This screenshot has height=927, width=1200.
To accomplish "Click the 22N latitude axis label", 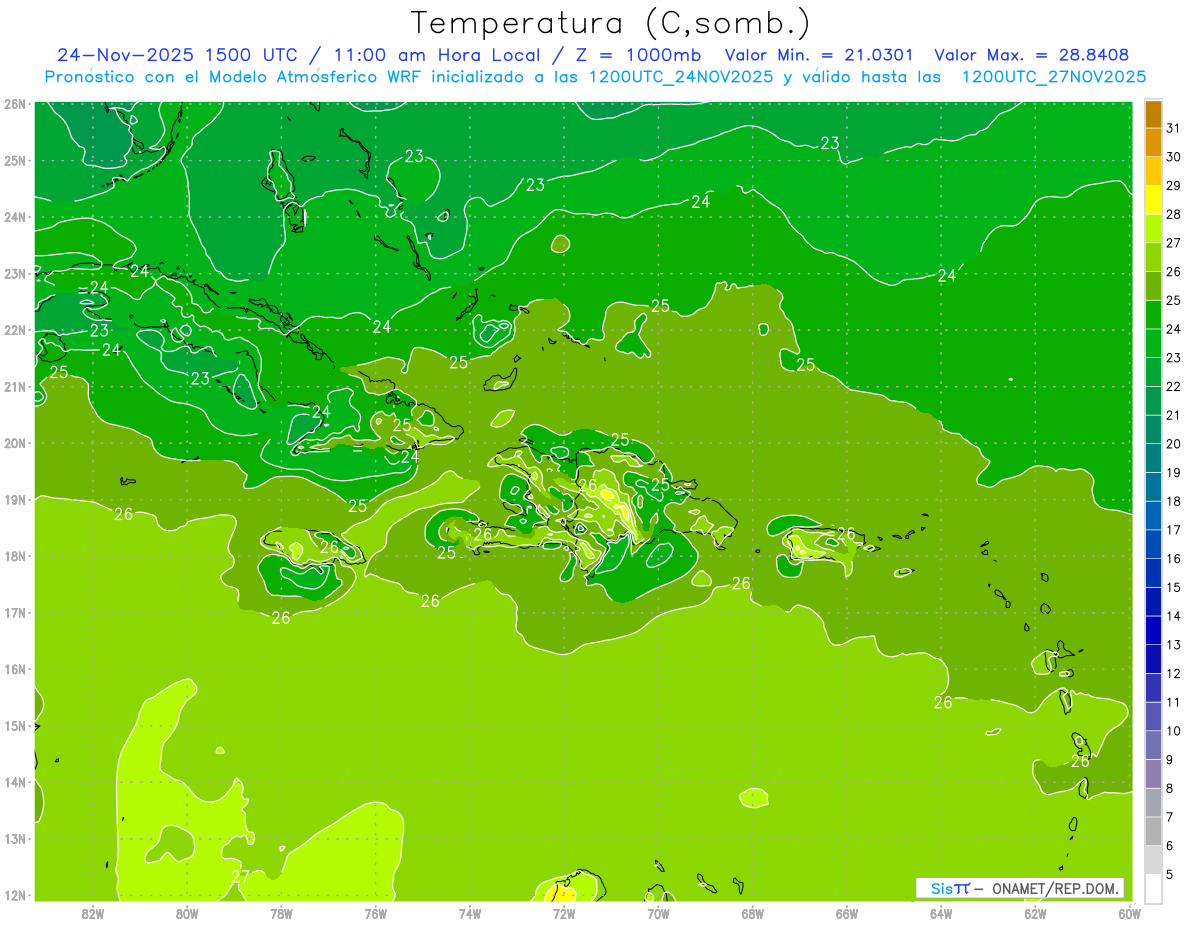I will coord(14,330).
